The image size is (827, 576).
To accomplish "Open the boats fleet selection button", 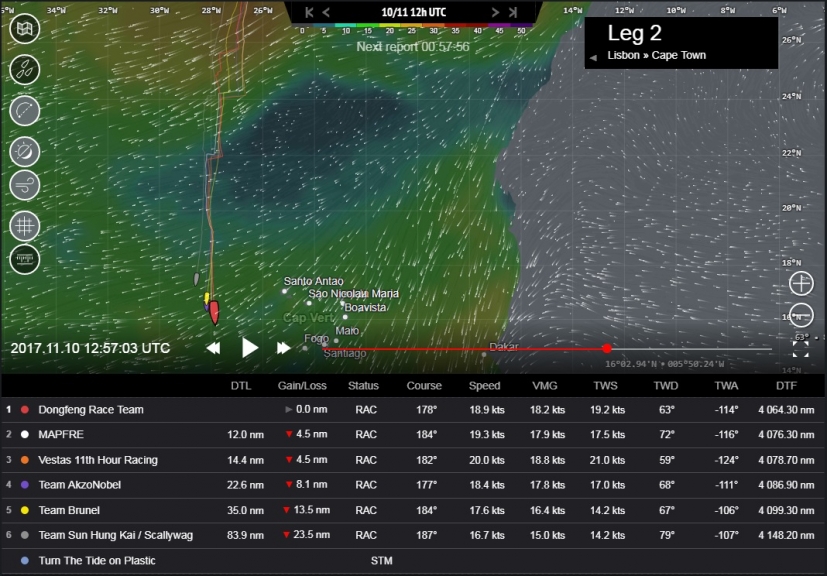I will 25,70.
